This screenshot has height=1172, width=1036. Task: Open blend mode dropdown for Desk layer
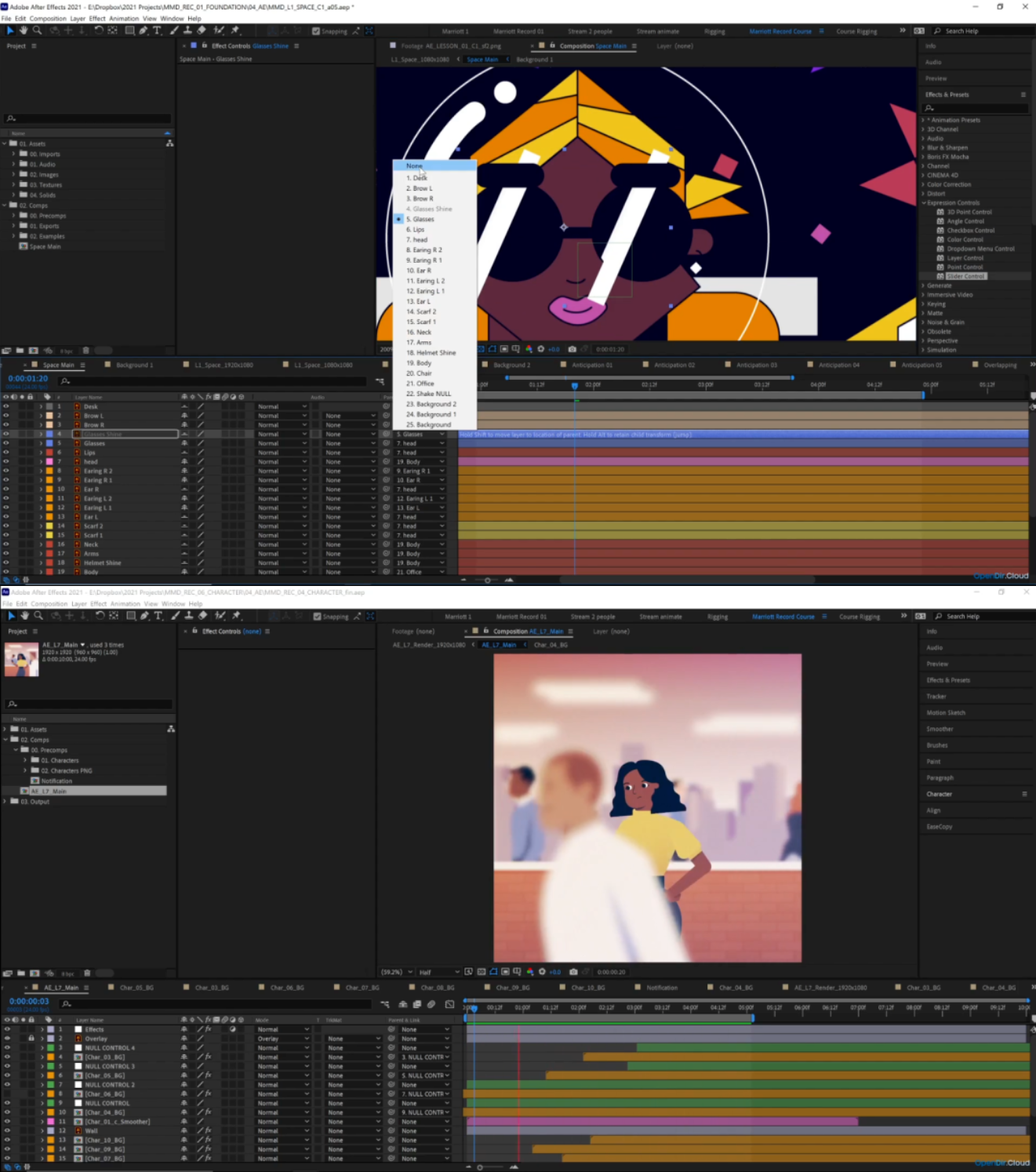pyautogui.click(x=282, y=406)
